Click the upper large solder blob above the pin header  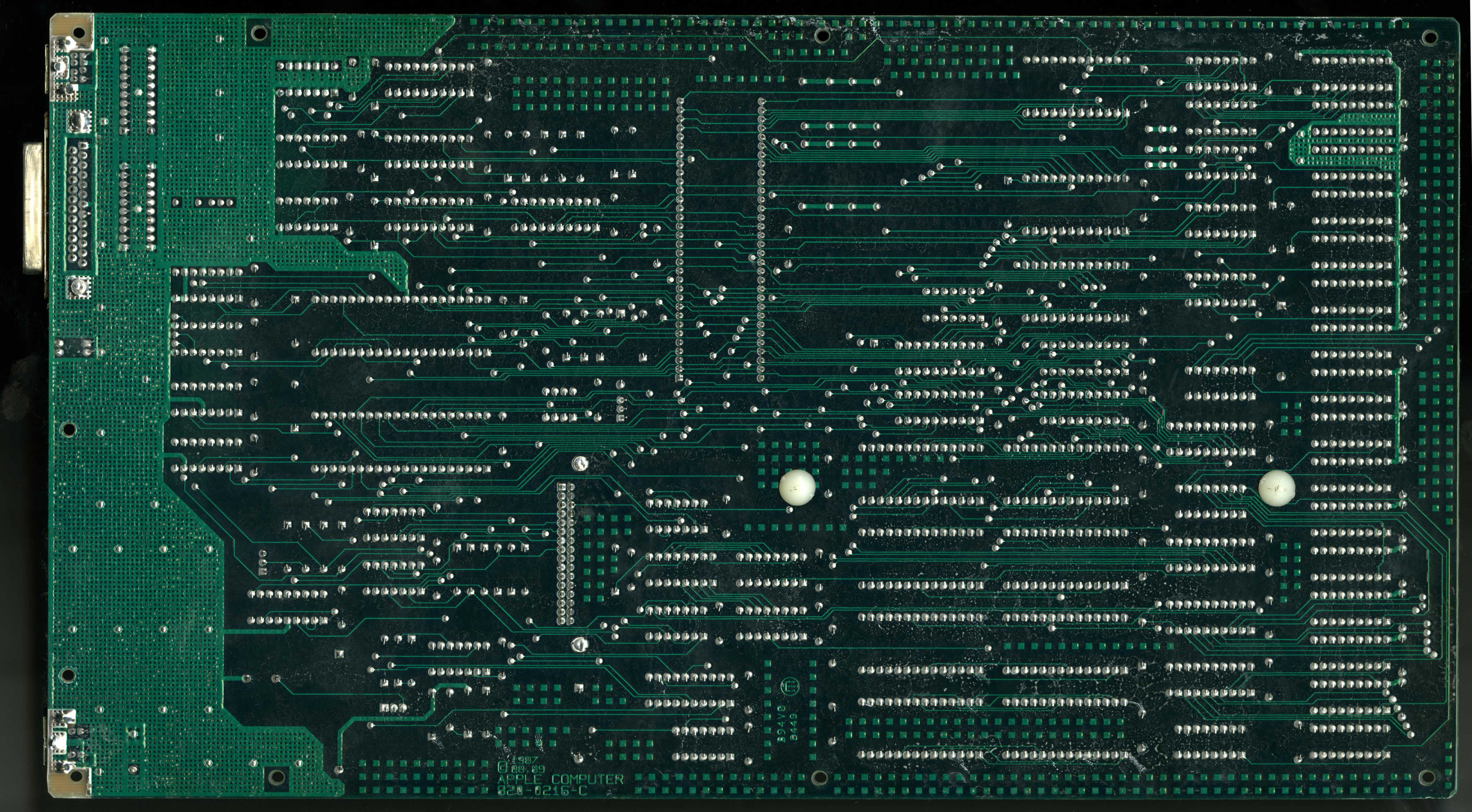click(580, 464)
